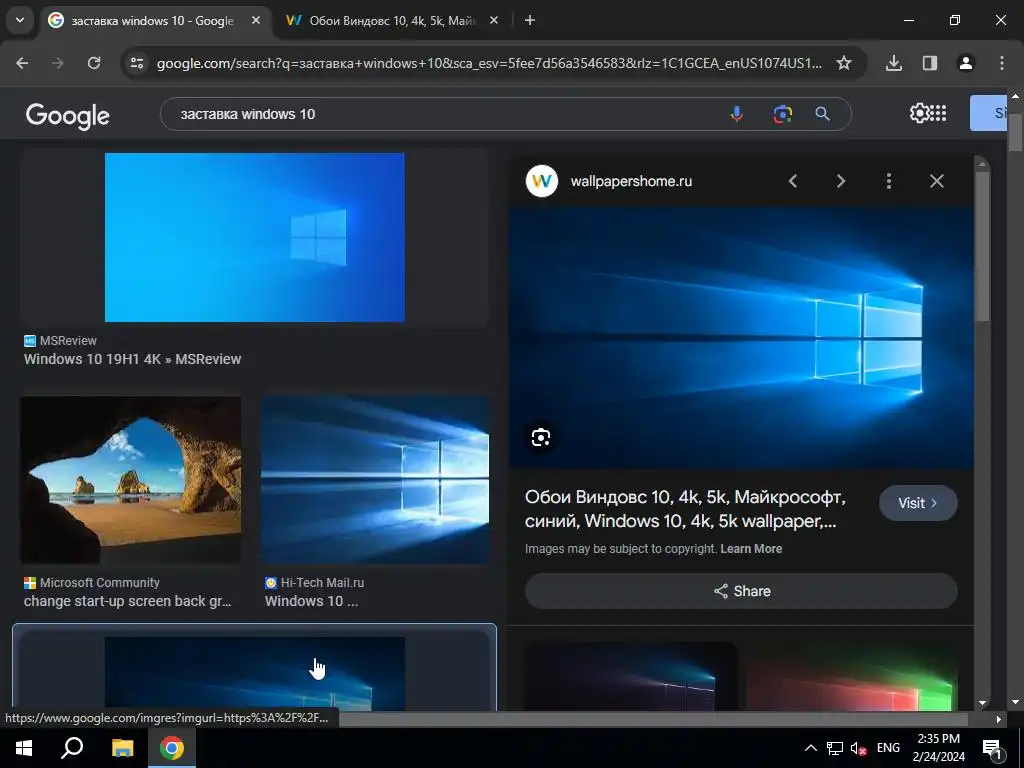Open File Explorer from the taskbar
Screen dimensions: 1024x768
(122, 748)
